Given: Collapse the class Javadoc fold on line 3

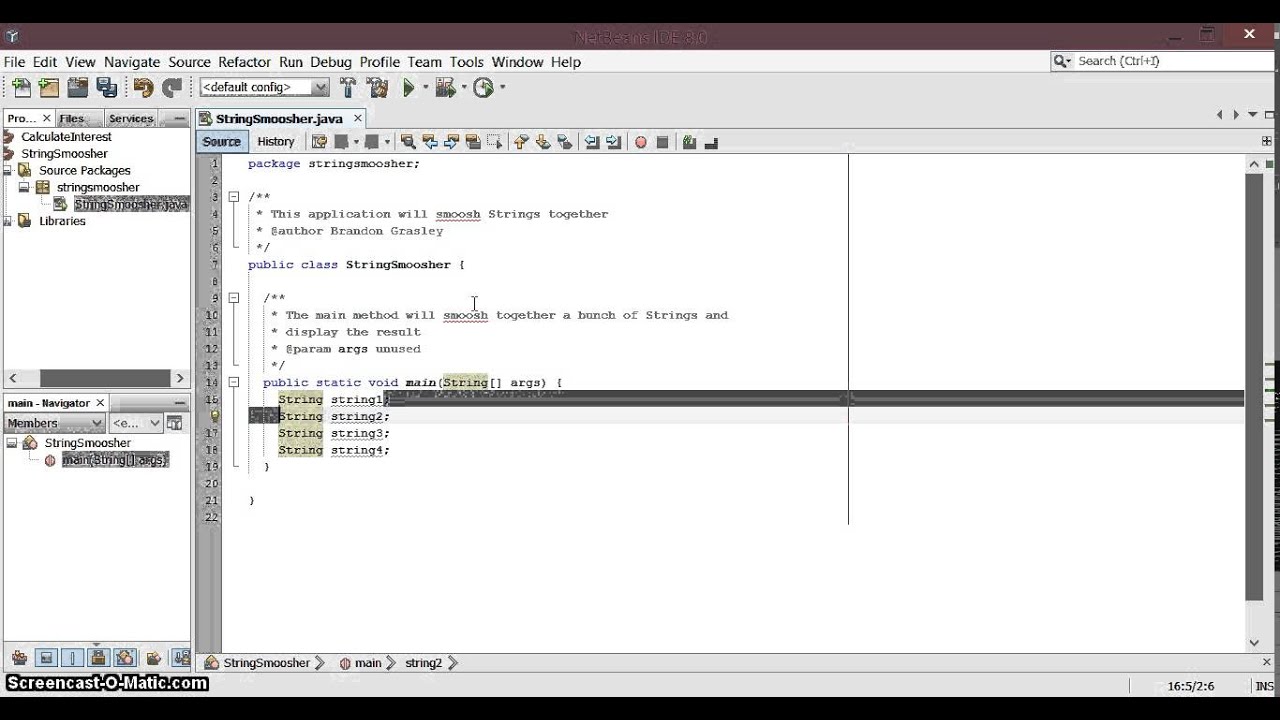Looking at the screenshot, I should (x=233, y=197).
